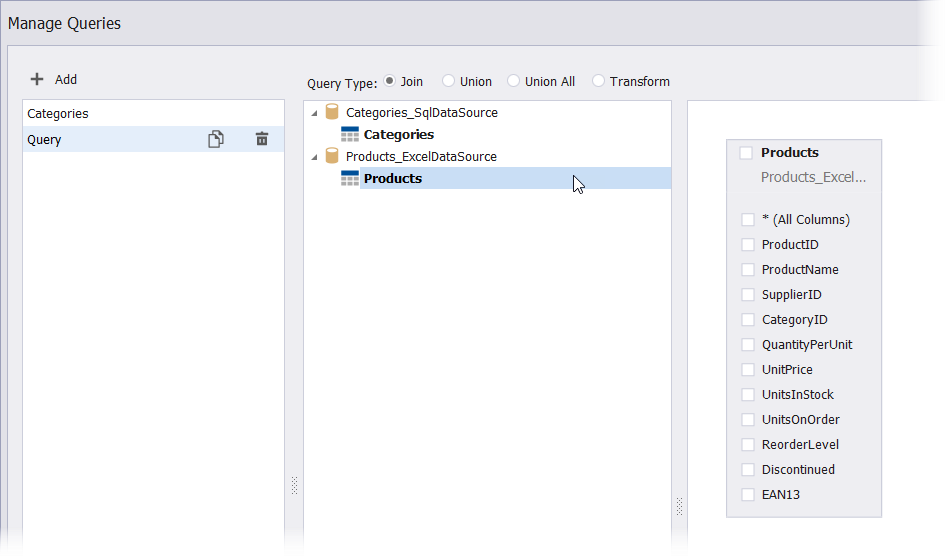Select the Join query type
Viewport: 946px width, 557px height.
(x=390, y=81)
